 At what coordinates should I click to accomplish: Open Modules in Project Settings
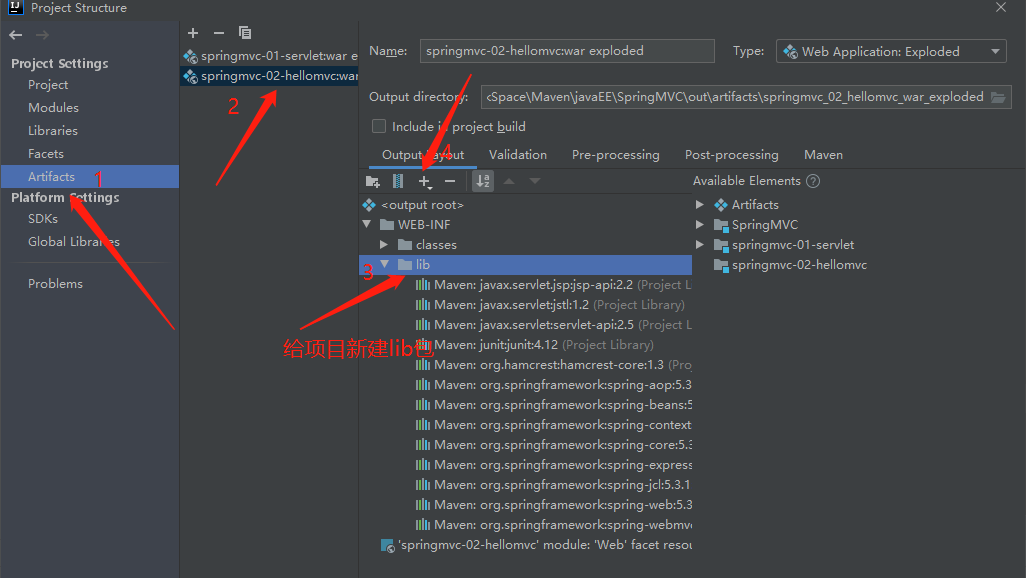[x=53, y=107]
